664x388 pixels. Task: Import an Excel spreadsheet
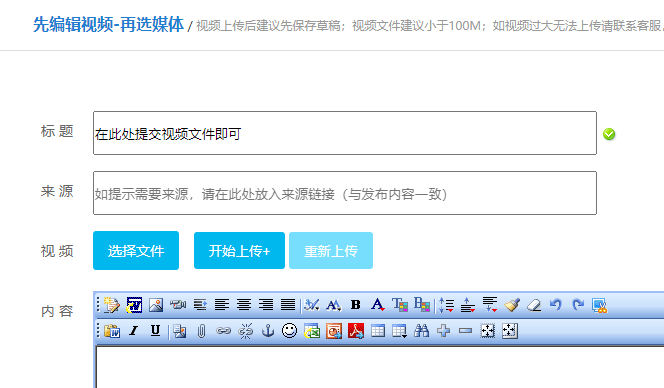[x=312, y=331]
